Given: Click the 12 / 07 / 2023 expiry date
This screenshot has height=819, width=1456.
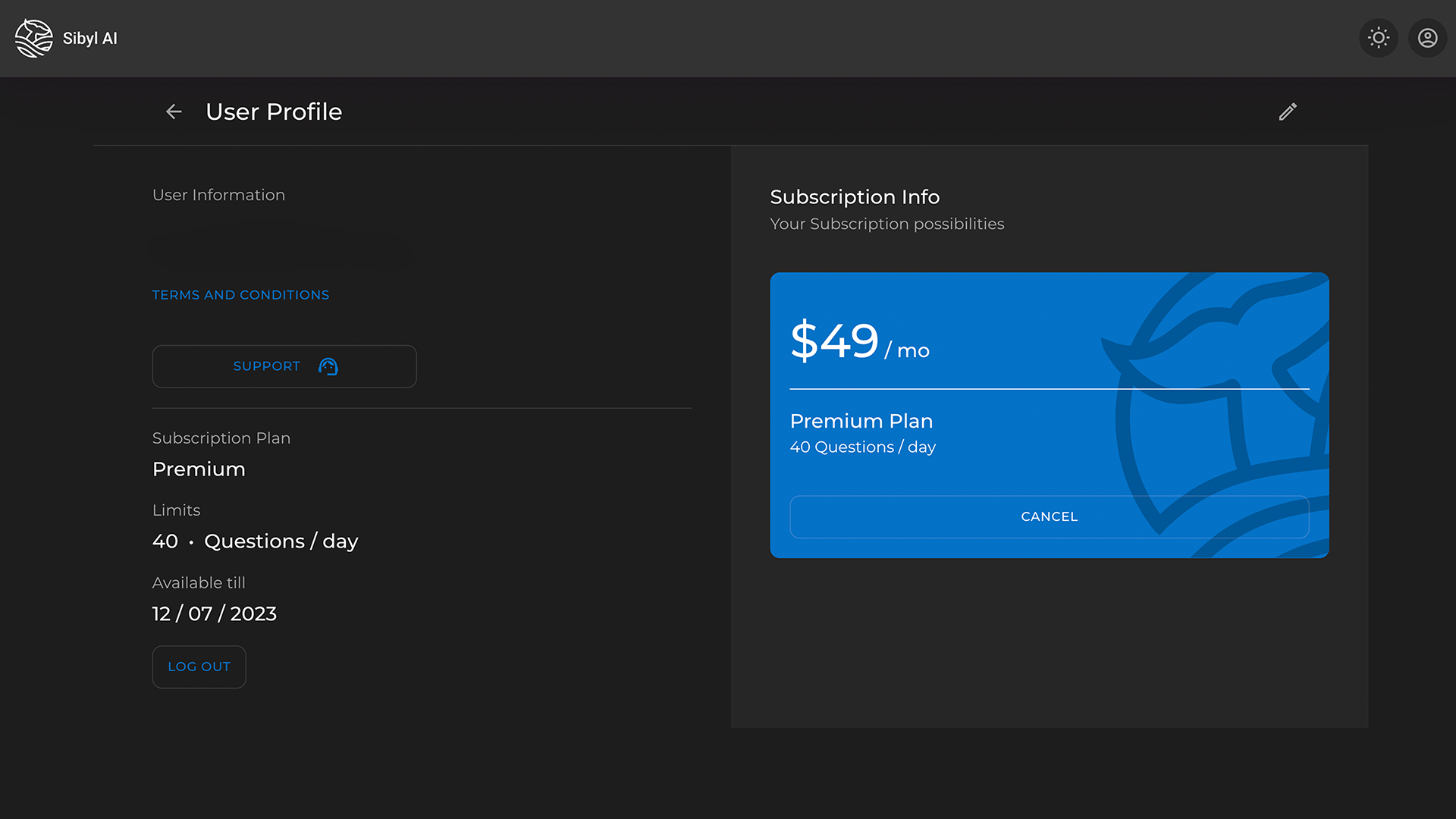Looking at the screenshot, I should [215, 613].
